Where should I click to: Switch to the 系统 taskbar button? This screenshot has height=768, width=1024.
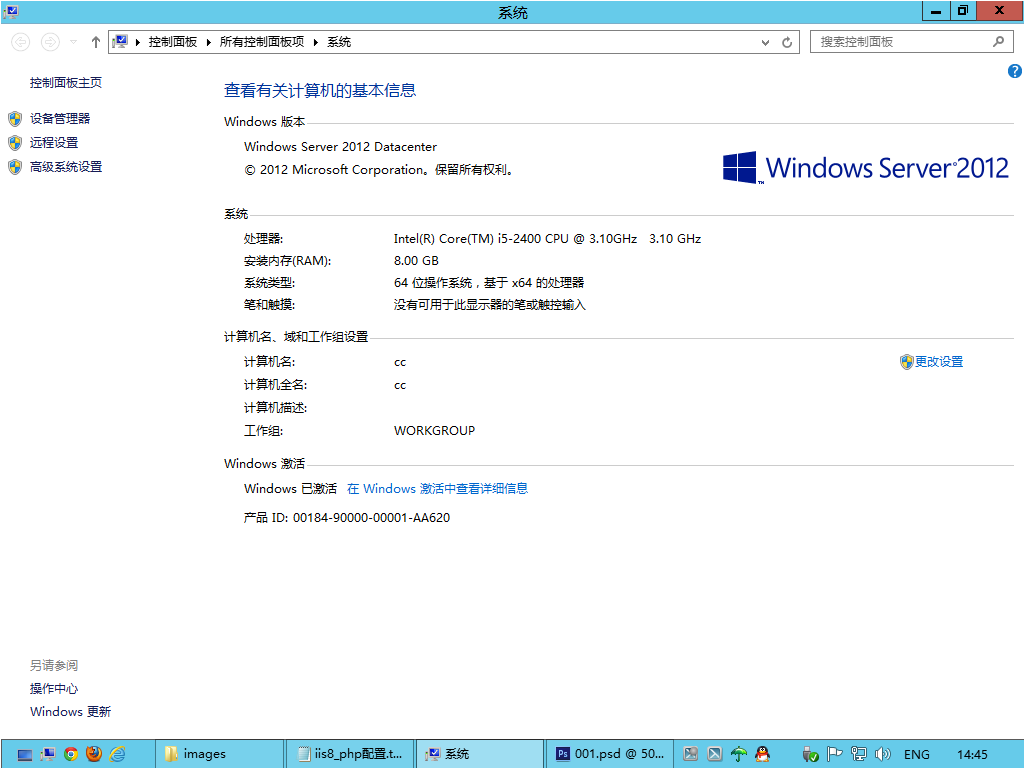tap(479, 754)
